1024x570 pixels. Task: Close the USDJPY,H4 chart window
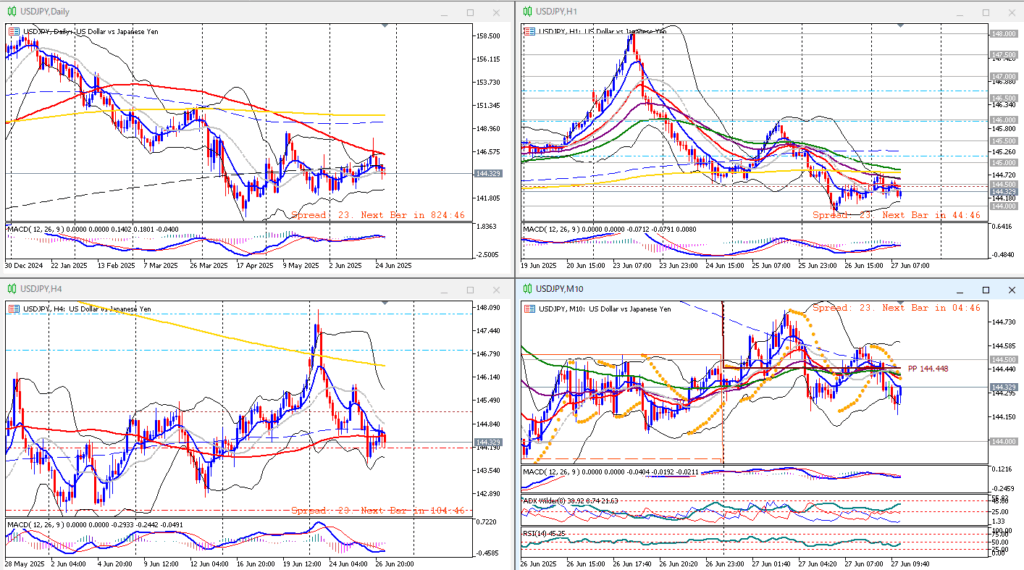point(496,290)
